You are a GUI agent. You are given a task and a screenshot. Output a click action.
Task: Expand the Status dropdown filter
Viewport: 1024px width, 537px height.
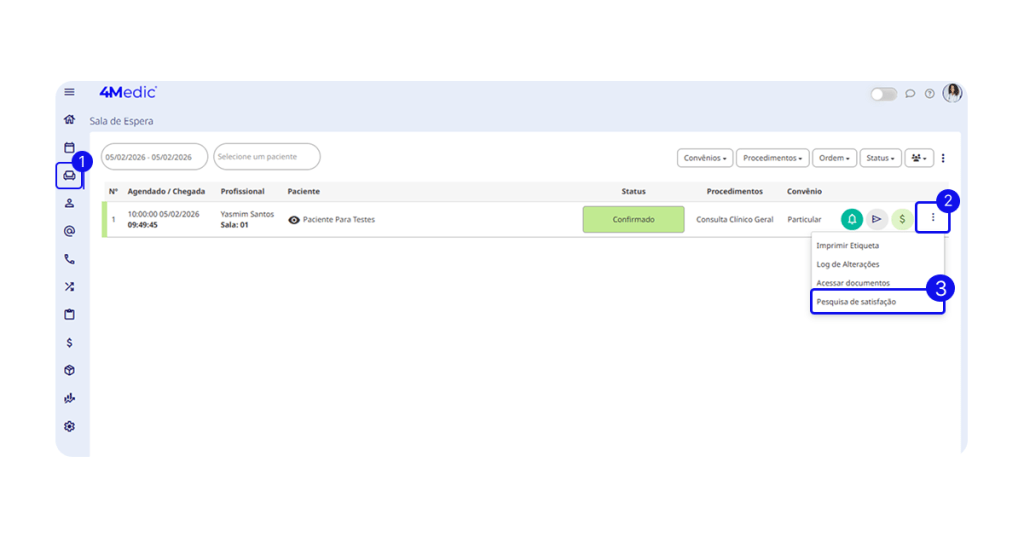tap(880, 158)
